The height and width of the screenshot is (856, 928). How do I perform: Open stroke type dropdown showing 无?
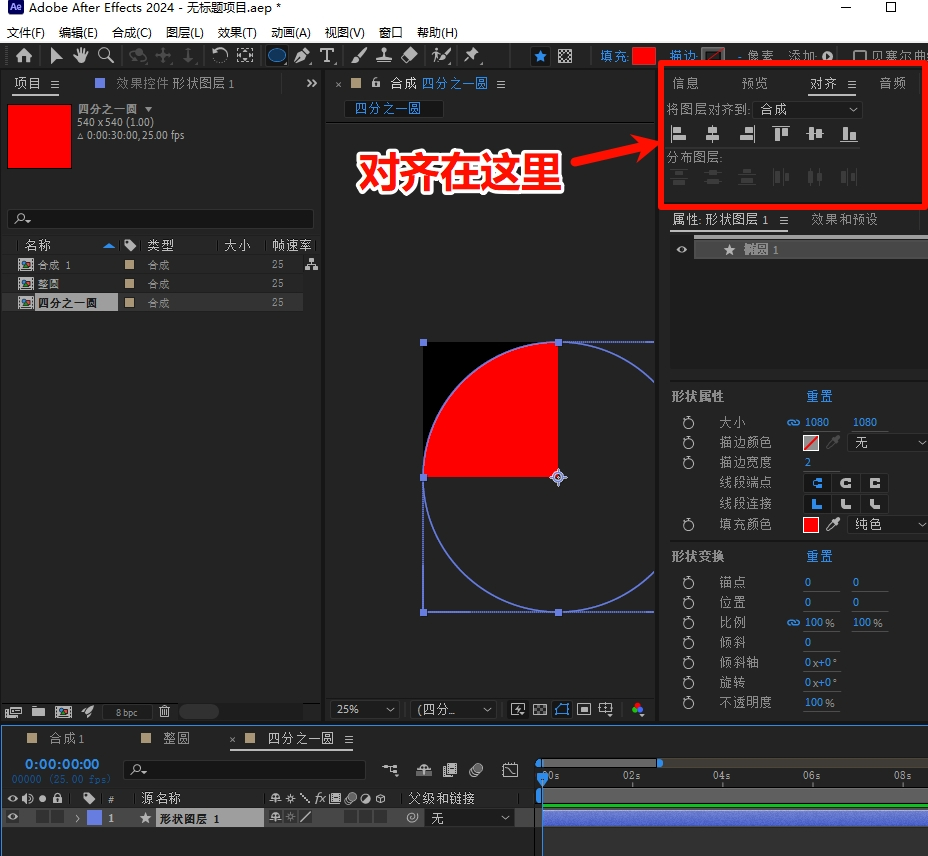pos(888,442)
